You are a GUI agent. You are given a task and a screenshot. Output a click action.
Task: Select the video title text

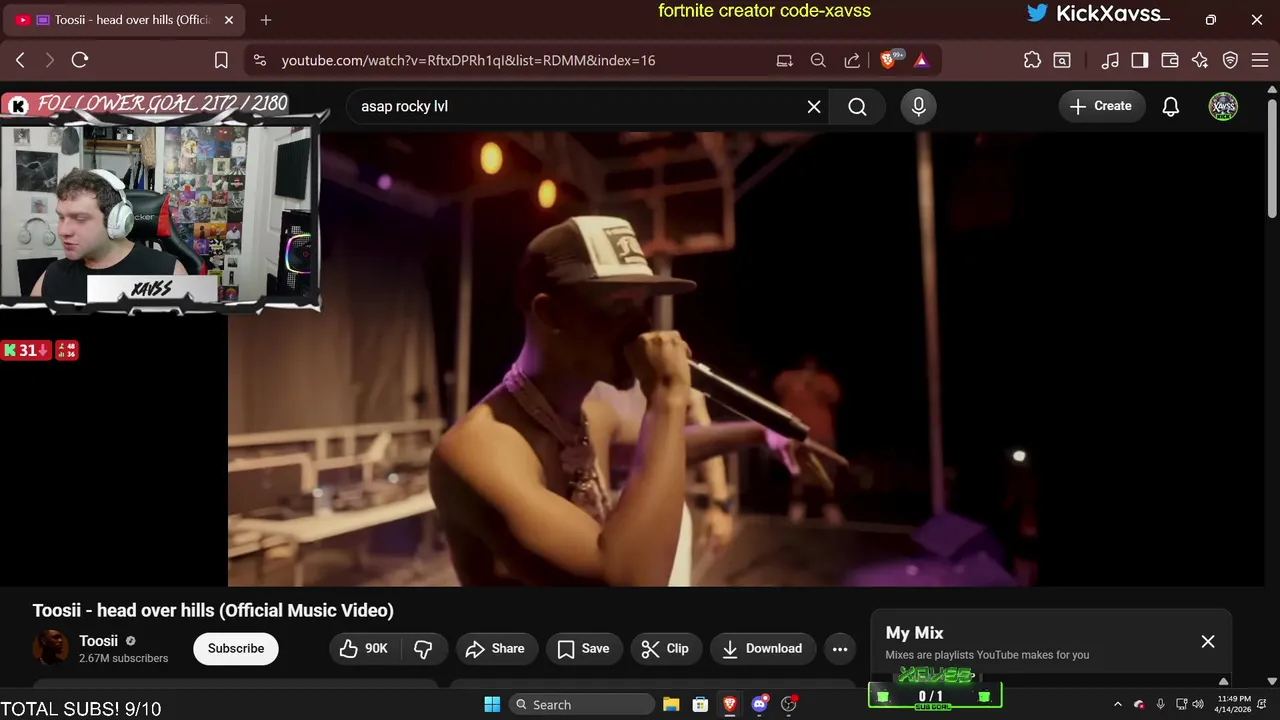(213, 610)
